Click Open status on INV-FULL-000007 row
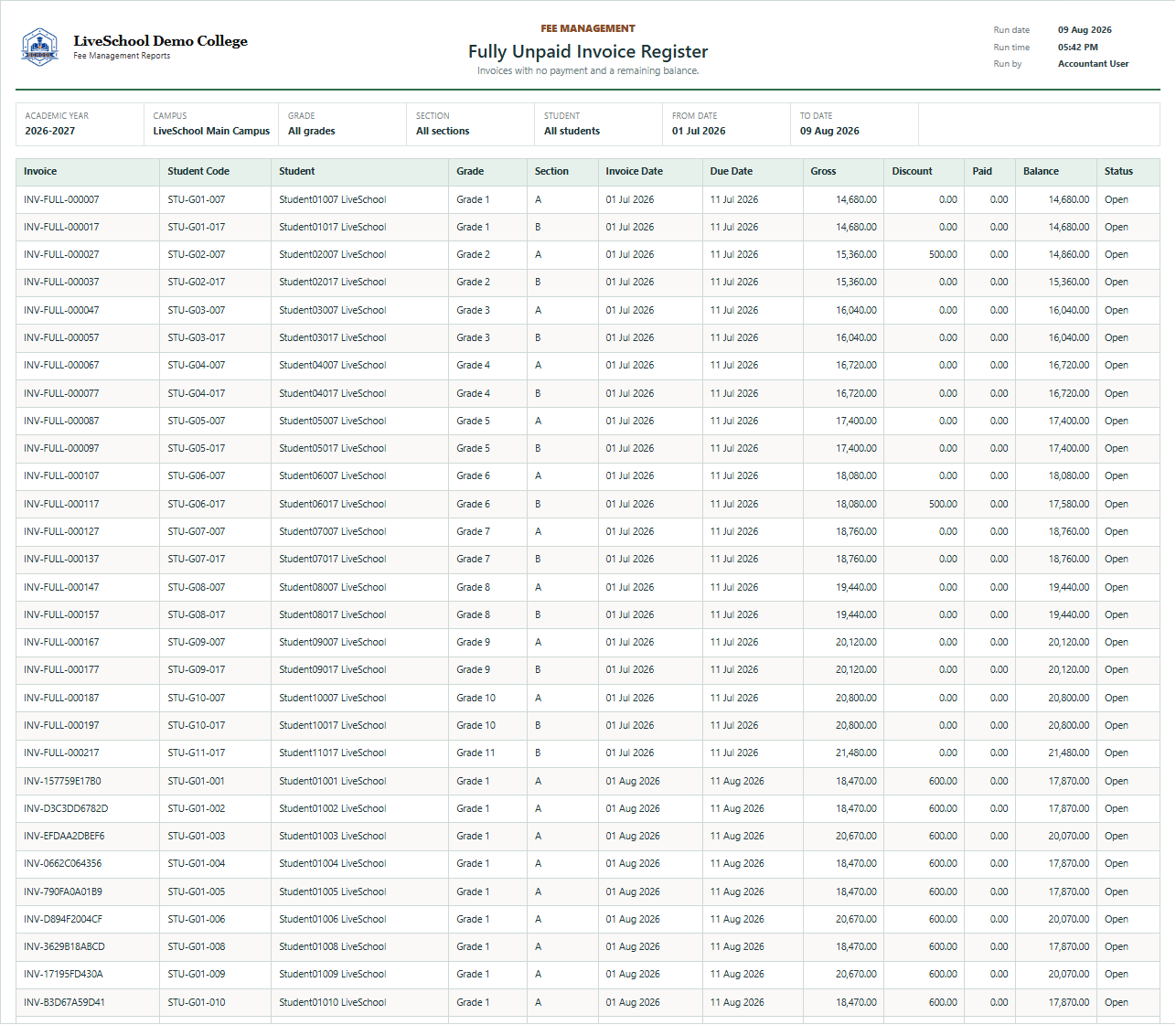The image size is (1176, 1025). pyautogui.click(x=1116, y=199)
